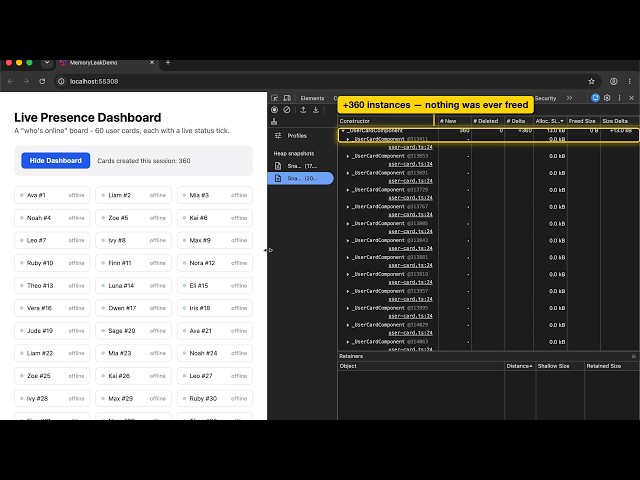Click the take heap snapshot record icon
The height and width of the screenshot is (480, 640).
pos(274,110)
